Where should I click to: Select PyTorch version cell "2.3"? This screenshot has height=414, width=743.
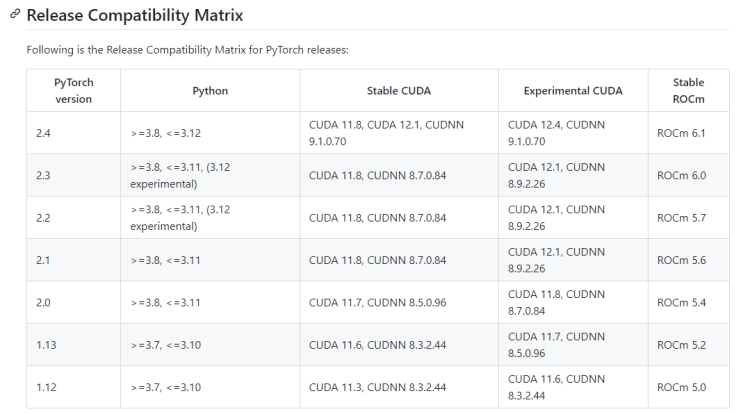73,175
